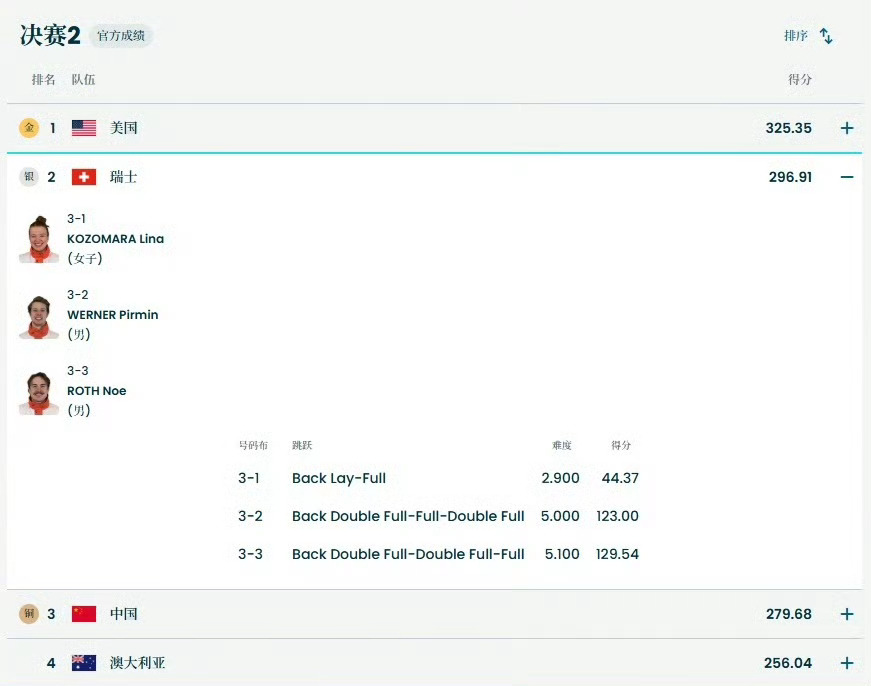Click the sort icon beside 排序
The image size is (871, 686).
[x=826, y=35]
